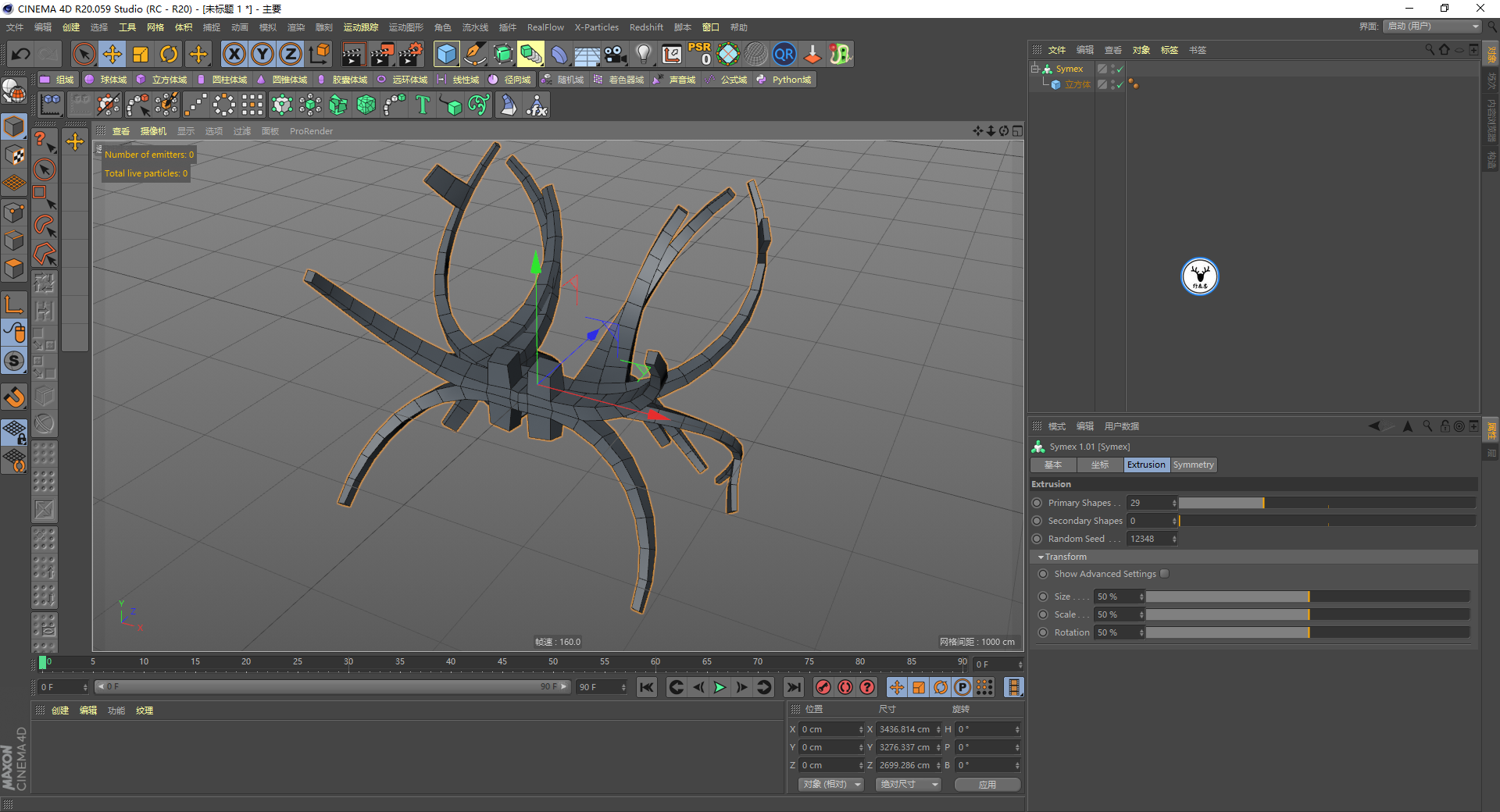
Task: Click the Linear Clone tool icon
Action: 196,105
